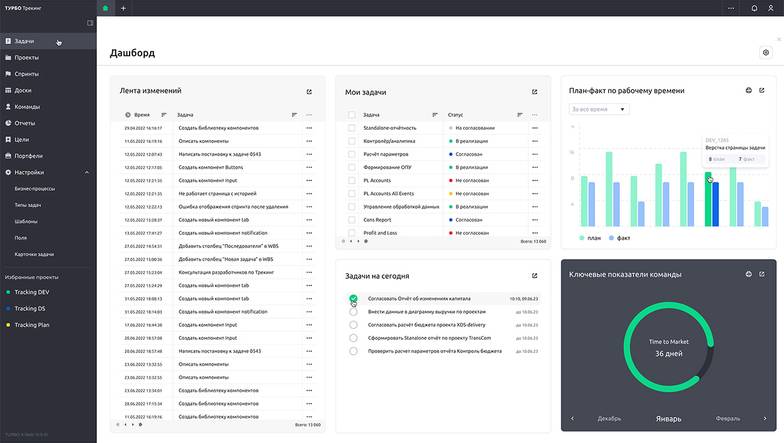
Task: Click the print icon on План-факт widget
Action: coord(748,91)
